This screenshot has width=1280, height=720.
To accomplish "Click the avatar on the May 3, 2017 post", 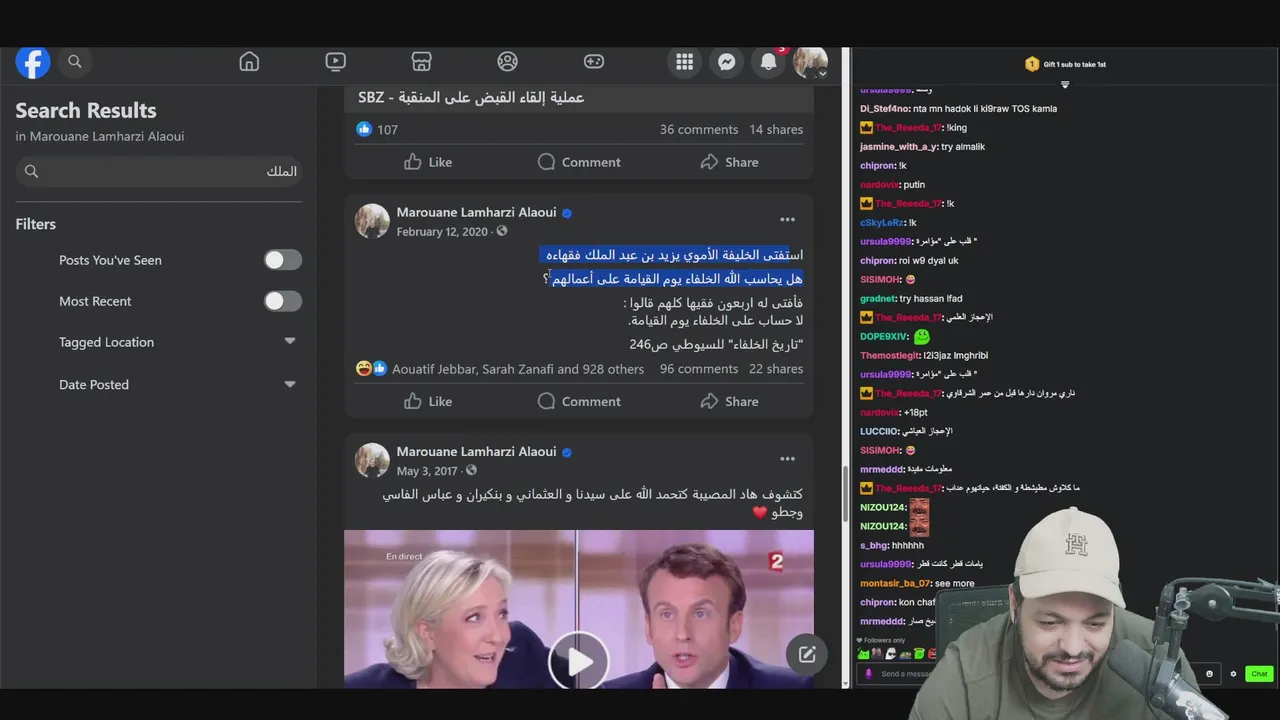I will coord(372,460).
